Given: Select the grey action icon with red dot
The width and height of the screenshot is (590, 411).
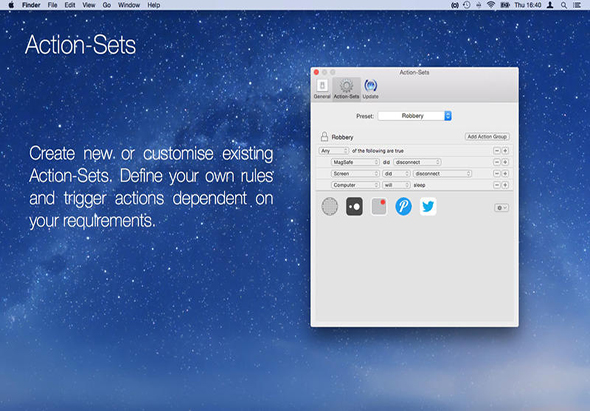Looking at the screenshot, I should pos(379,207).
